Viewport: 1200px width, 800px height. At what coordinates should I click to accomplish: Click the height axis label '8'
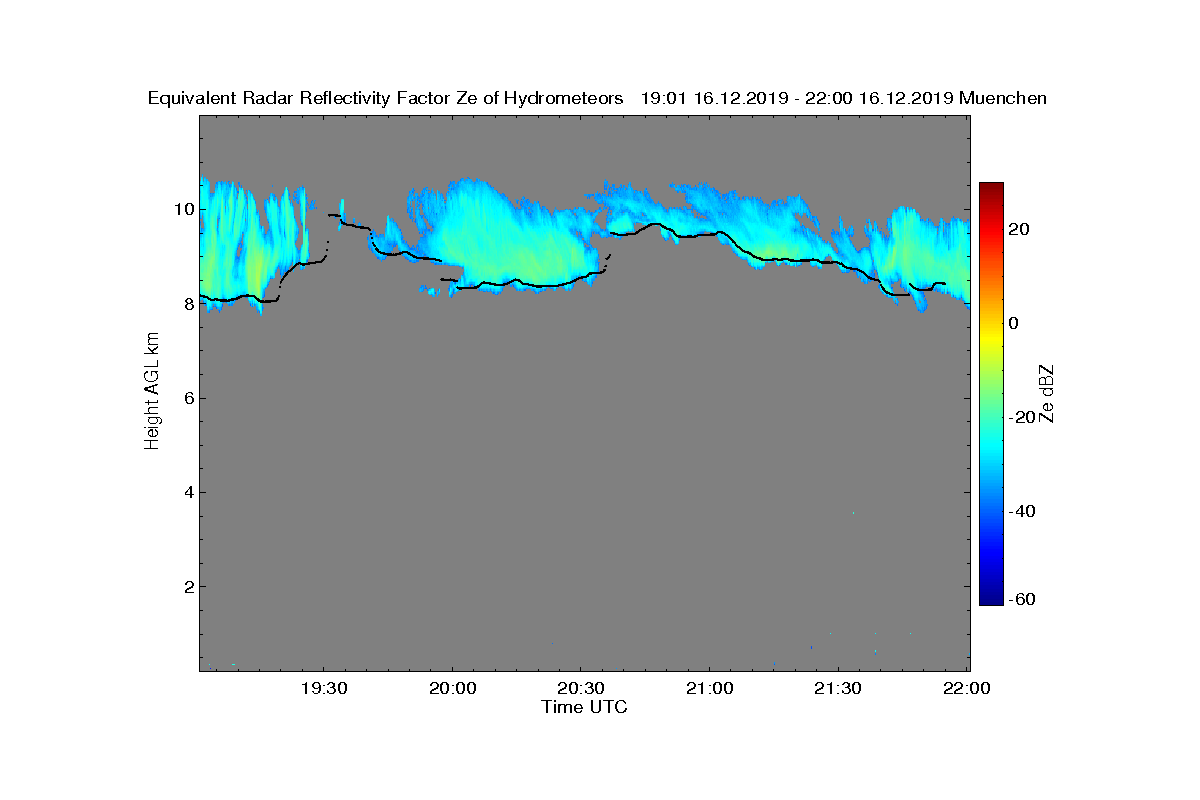(188, 304)
